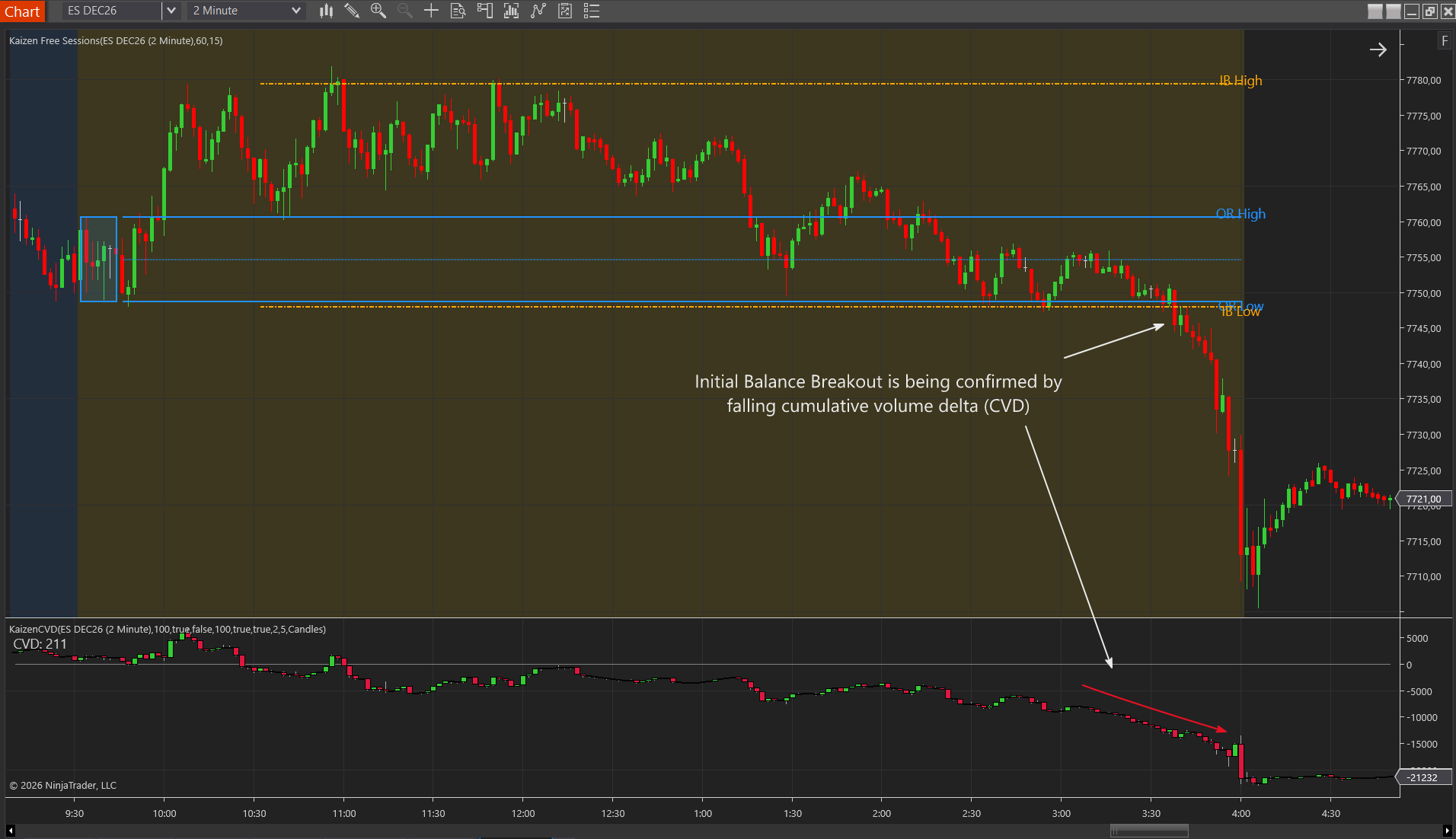Click the Kaizen Free Sessions indicator label

(116, 41)
